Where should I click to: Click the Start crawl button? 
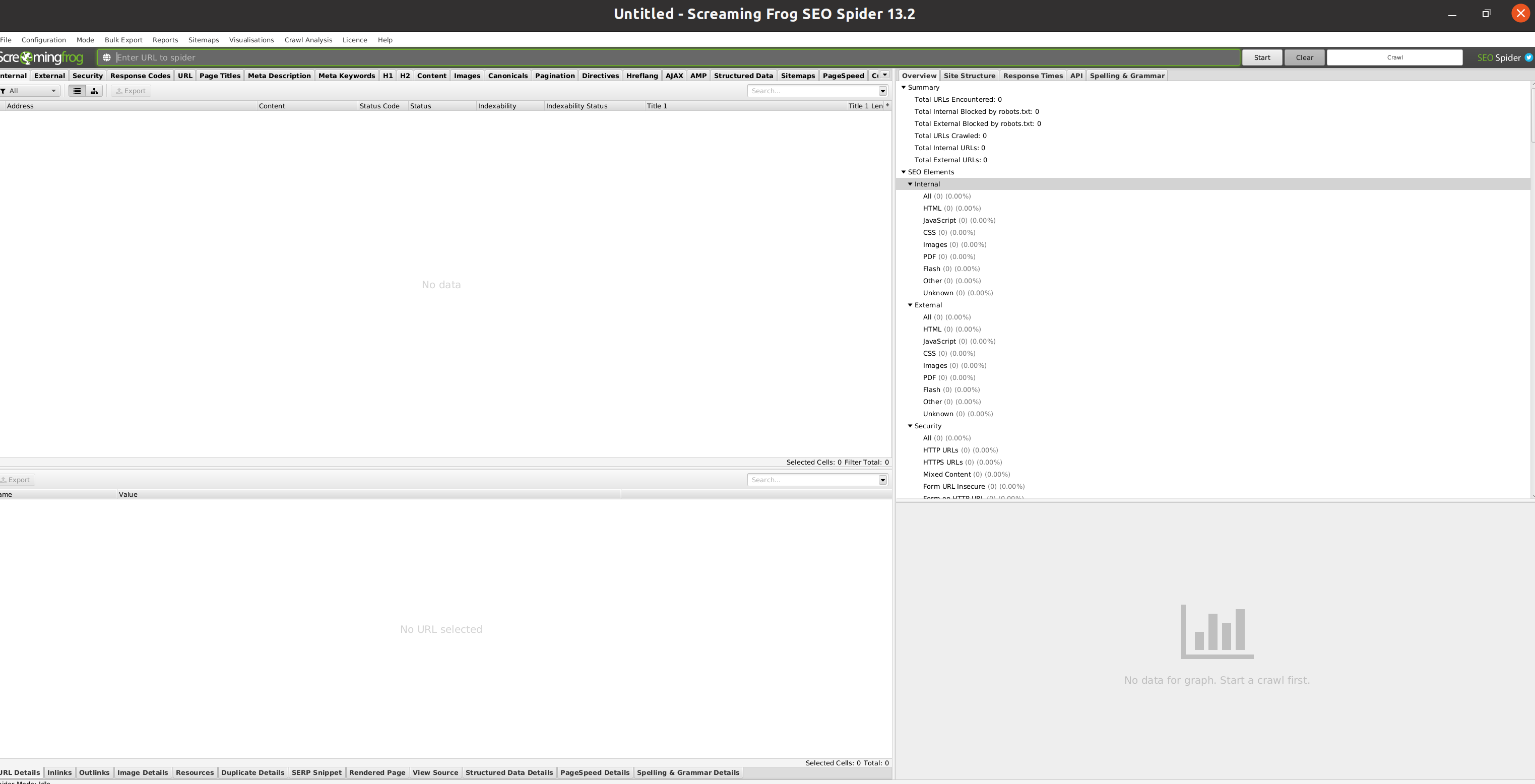tap(1261, 58)
